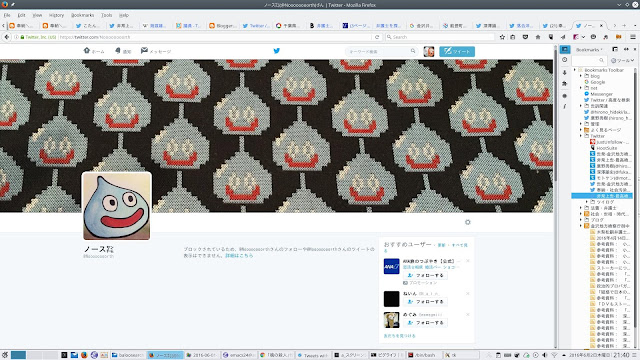Screen dimensions: 640x360
Task: Click the volume icon in the system tray
Action: pyautogui.click(x=545, y=355)
